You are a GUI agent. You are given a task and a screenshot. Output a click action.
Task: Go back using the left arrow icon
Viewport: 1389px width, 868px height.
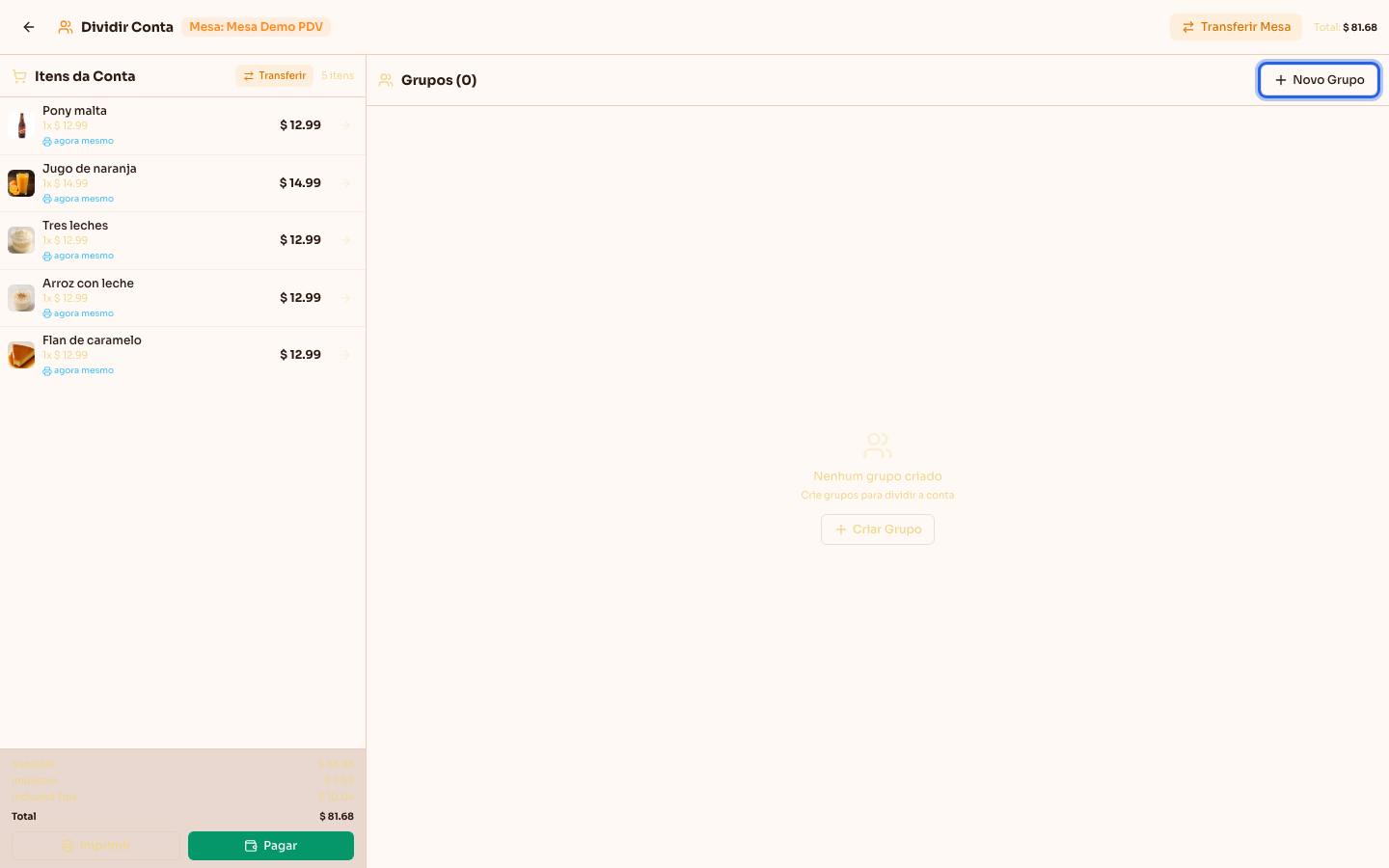(x=29, y=27)
